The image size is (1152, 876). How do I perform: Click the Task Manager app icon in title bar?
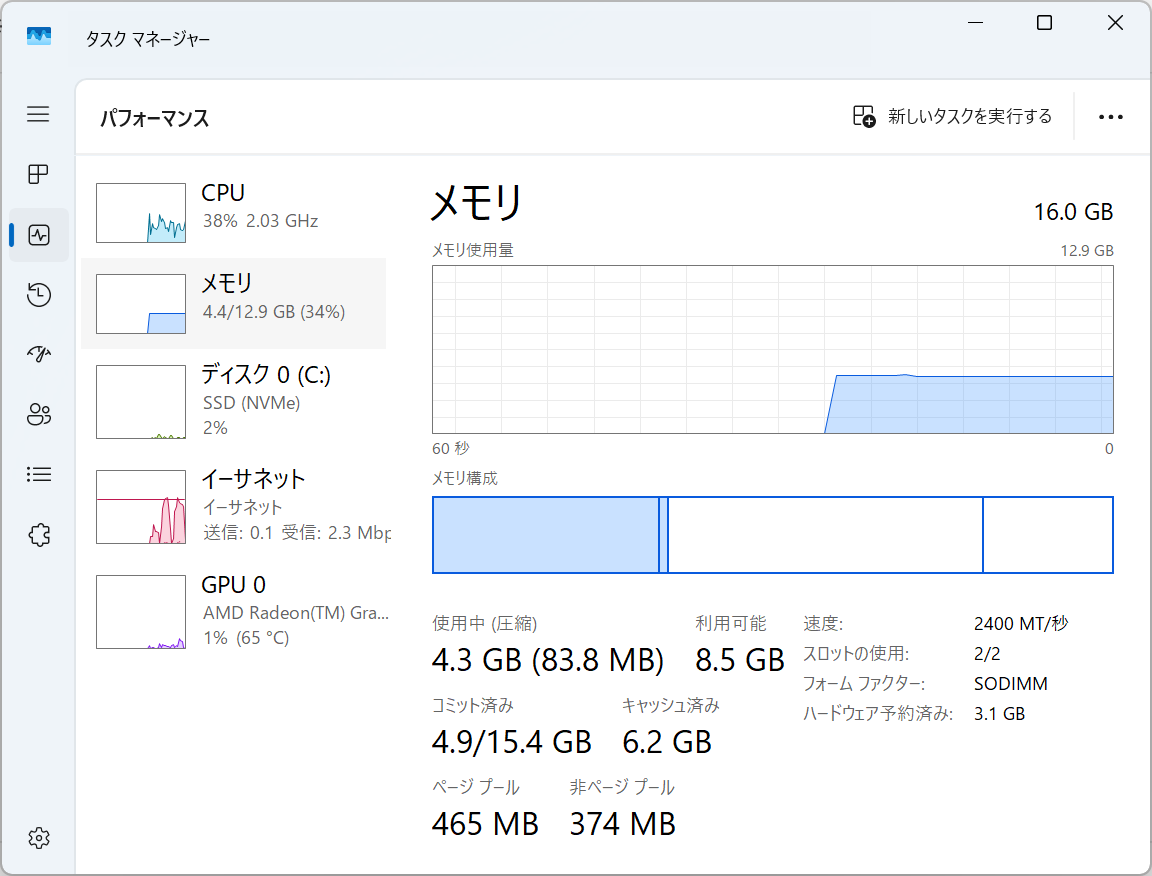38,37
